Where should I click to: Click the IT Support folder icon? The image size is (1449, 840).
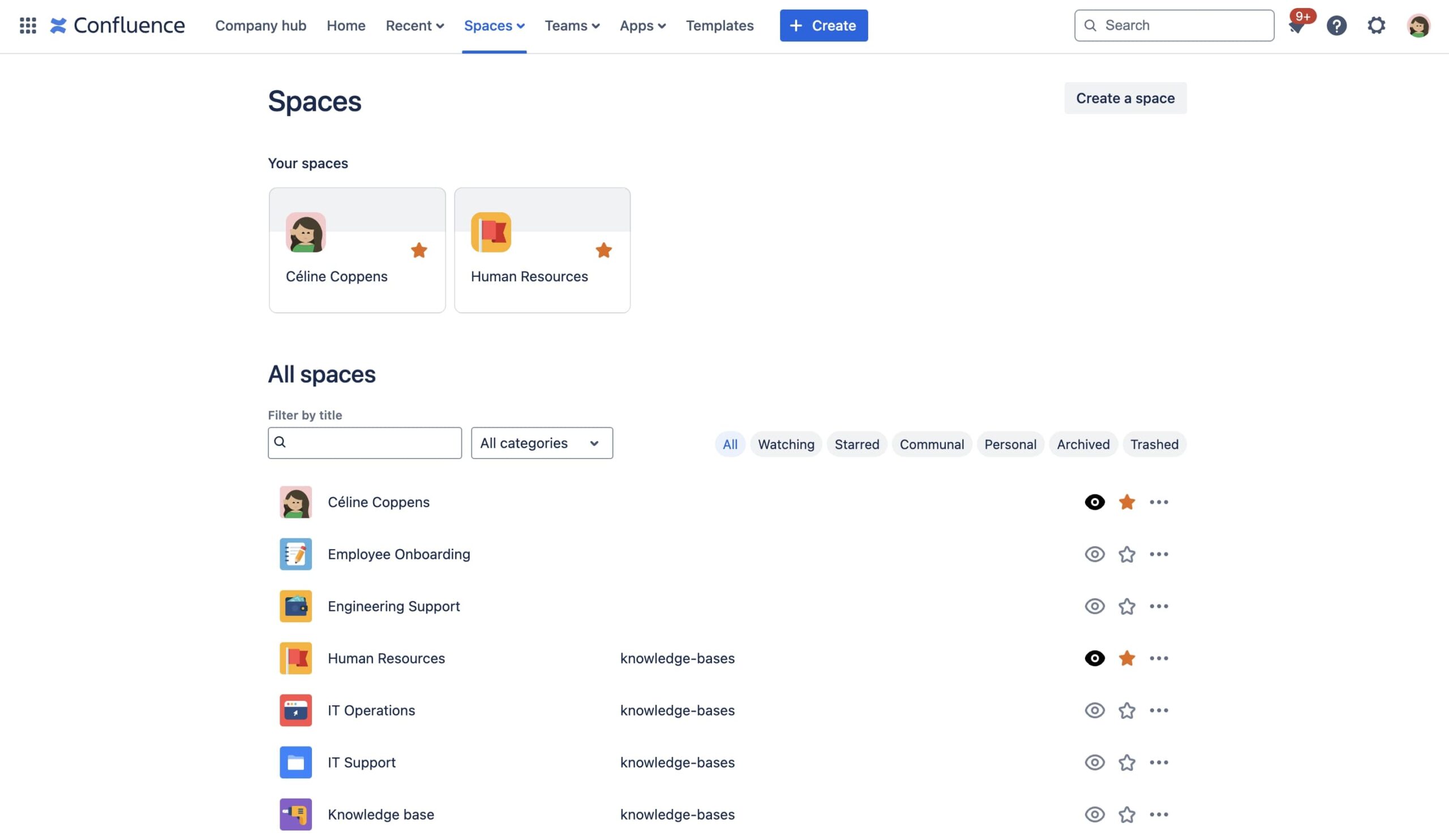point(295,762)
